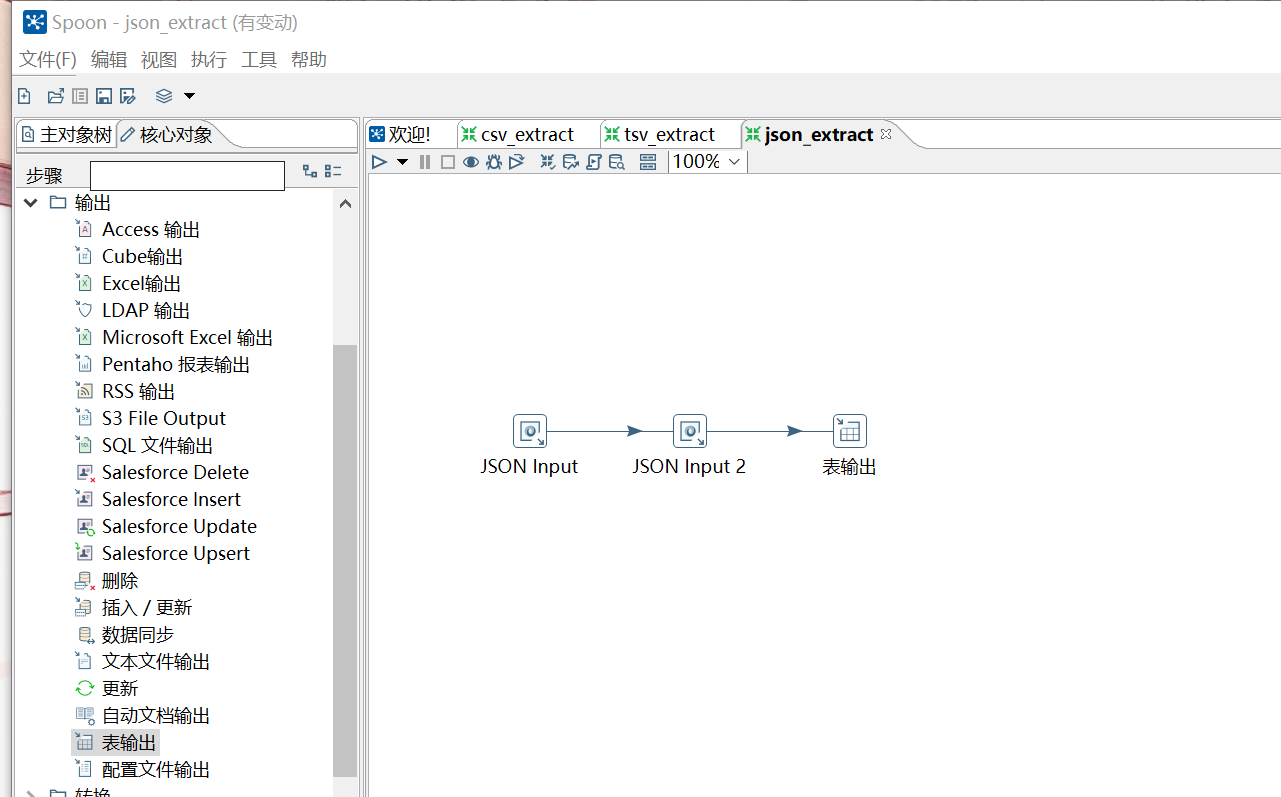Image resolution: width=1281 pixels, height=797 pixels.
Task: Select Salesforce Upsert step
Action: 163,554
